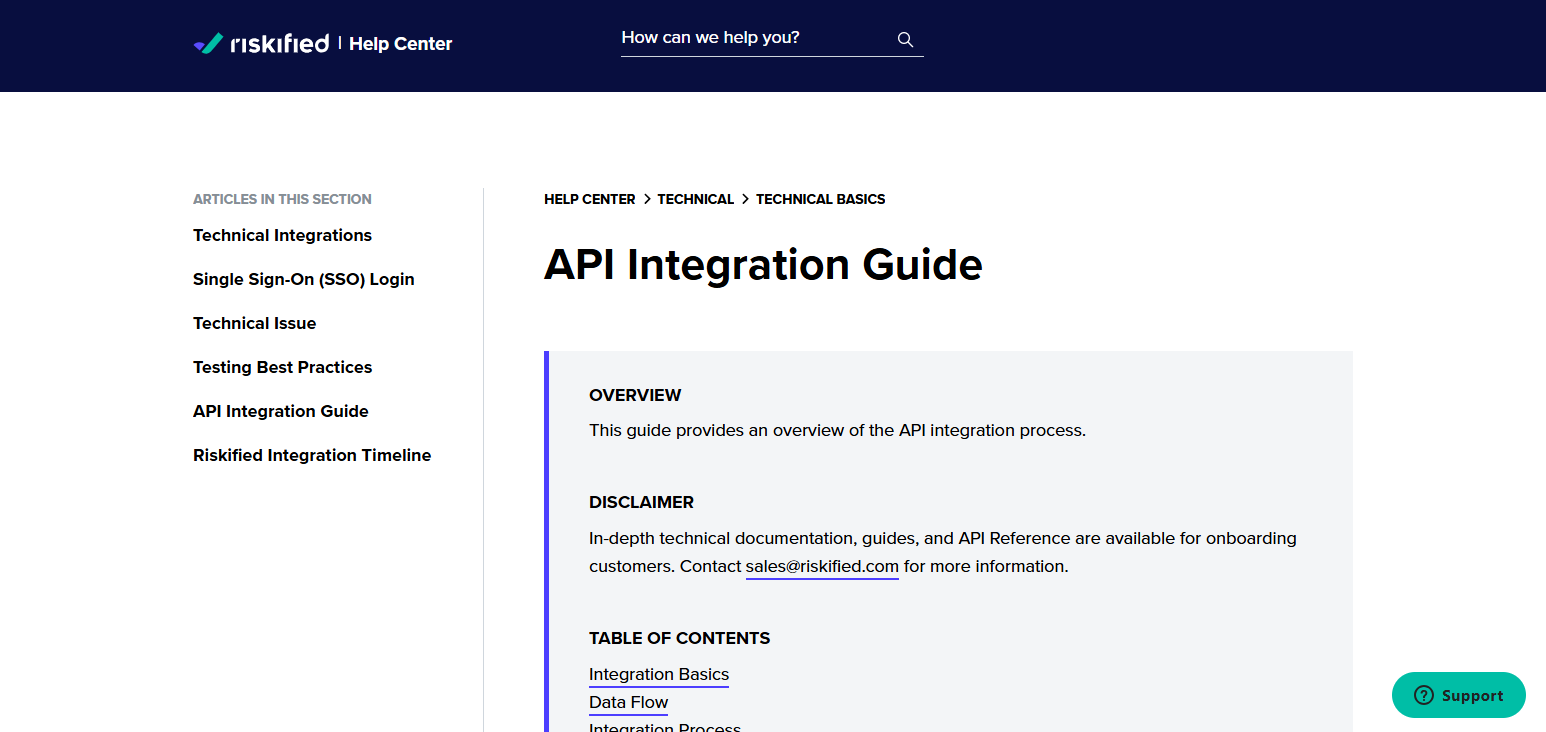Click the TABLE OF CONTENTS heading
Viewport: 1546px width, 732px height.
pos(679,638)
